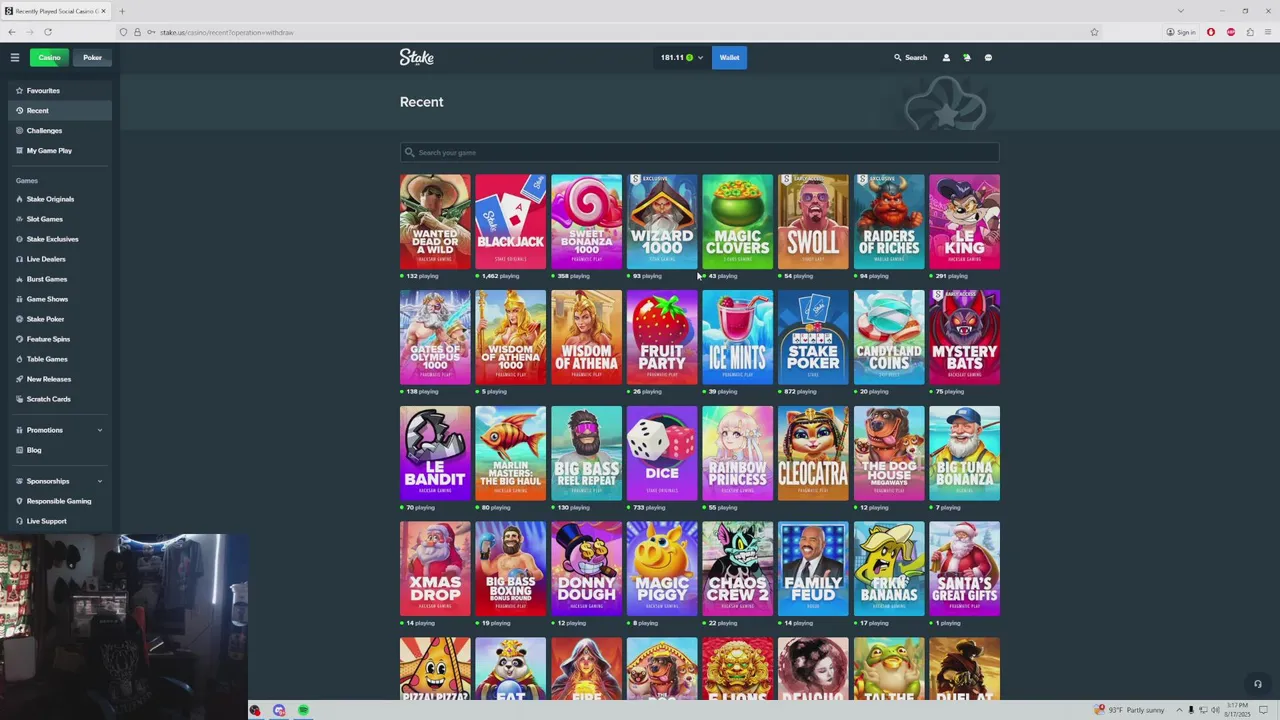Viewport: 1280px width, 720px height.
Task: Click the Live Support headset icon
Action: 19,521
